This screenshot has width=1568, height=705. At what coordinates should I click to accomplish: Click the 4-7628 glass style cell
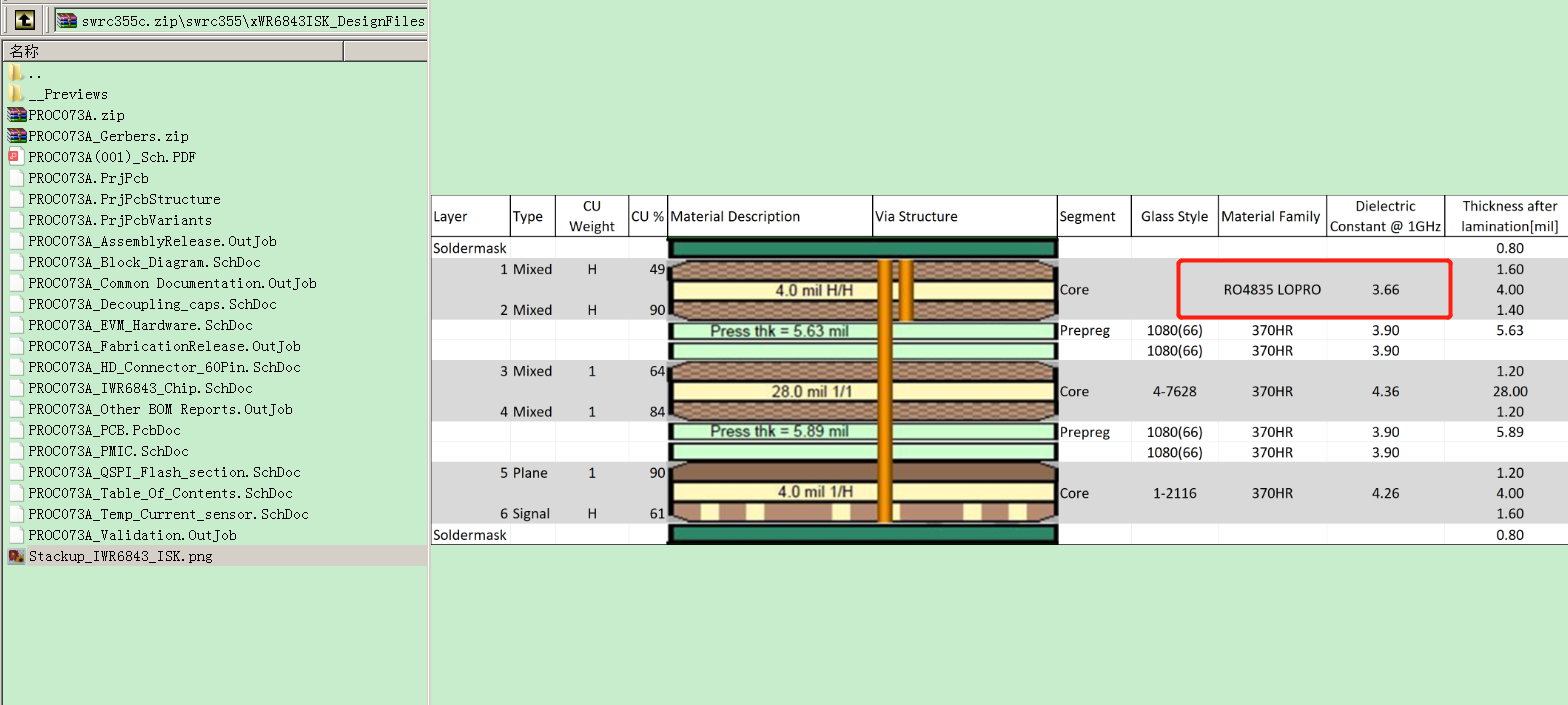[x=1174, y=392]
